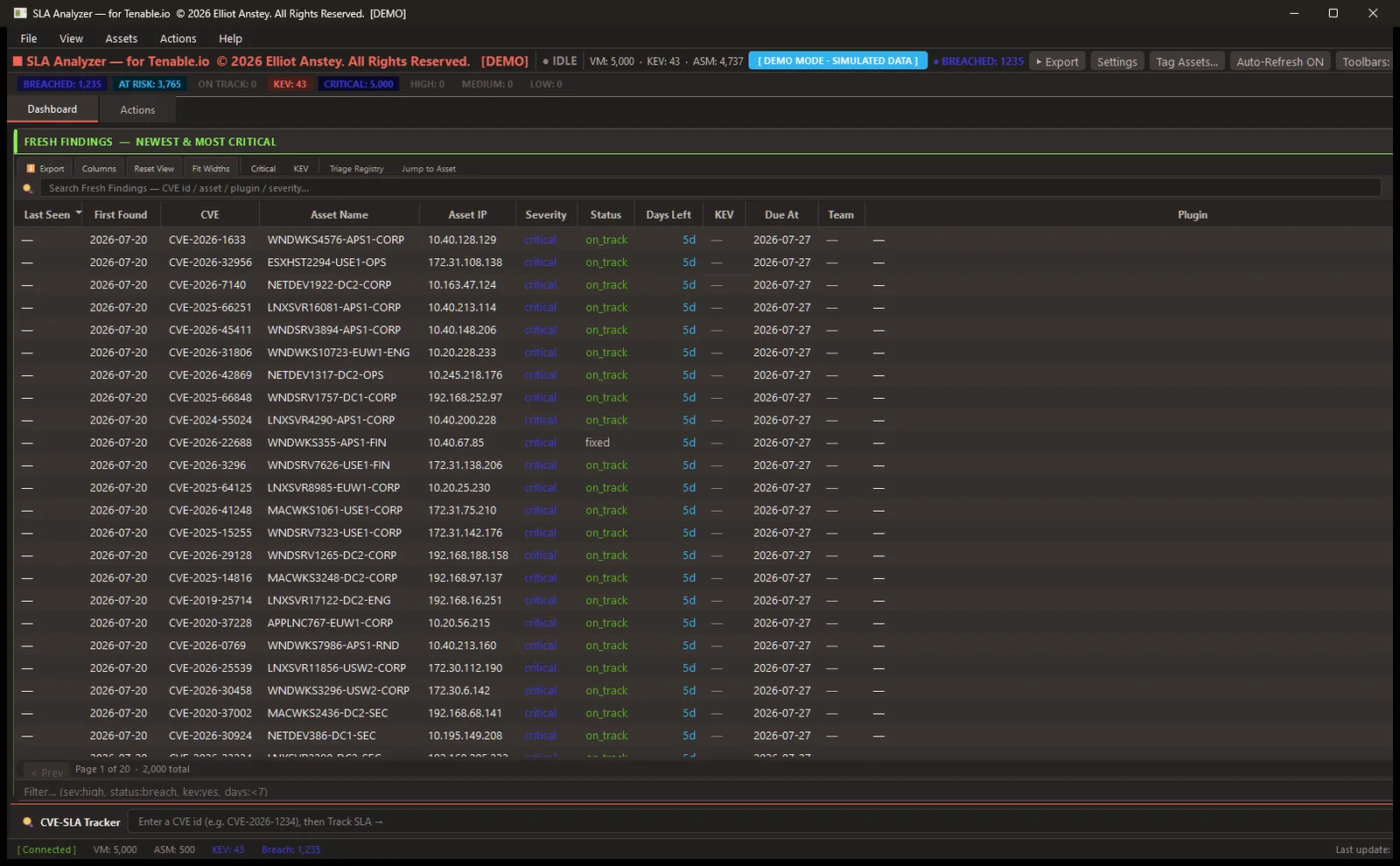
Task: Focus the Filter... query field
Action: 703,792
